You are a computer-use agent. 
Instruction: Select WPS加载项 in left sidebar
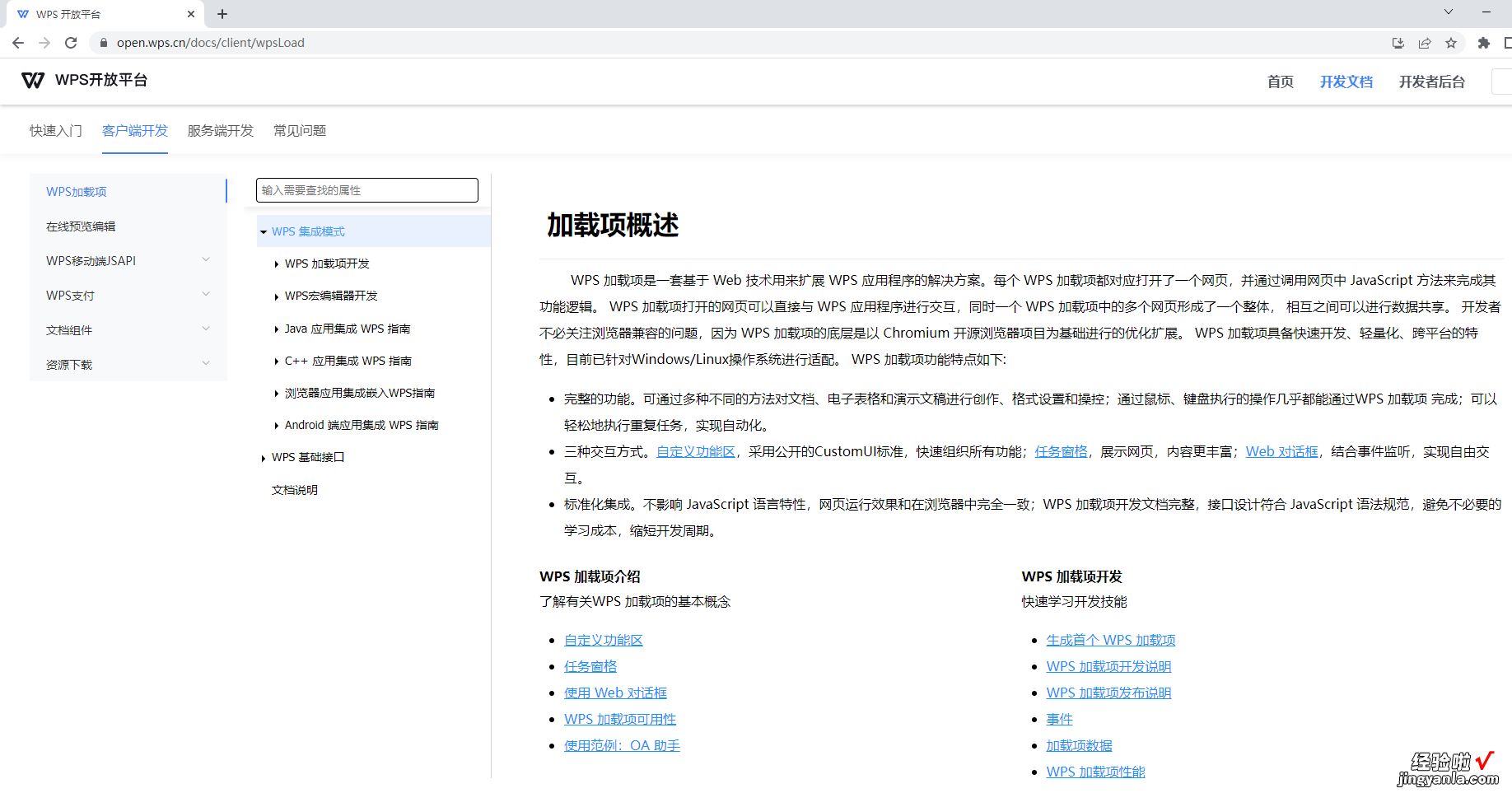tap(128, 191)
